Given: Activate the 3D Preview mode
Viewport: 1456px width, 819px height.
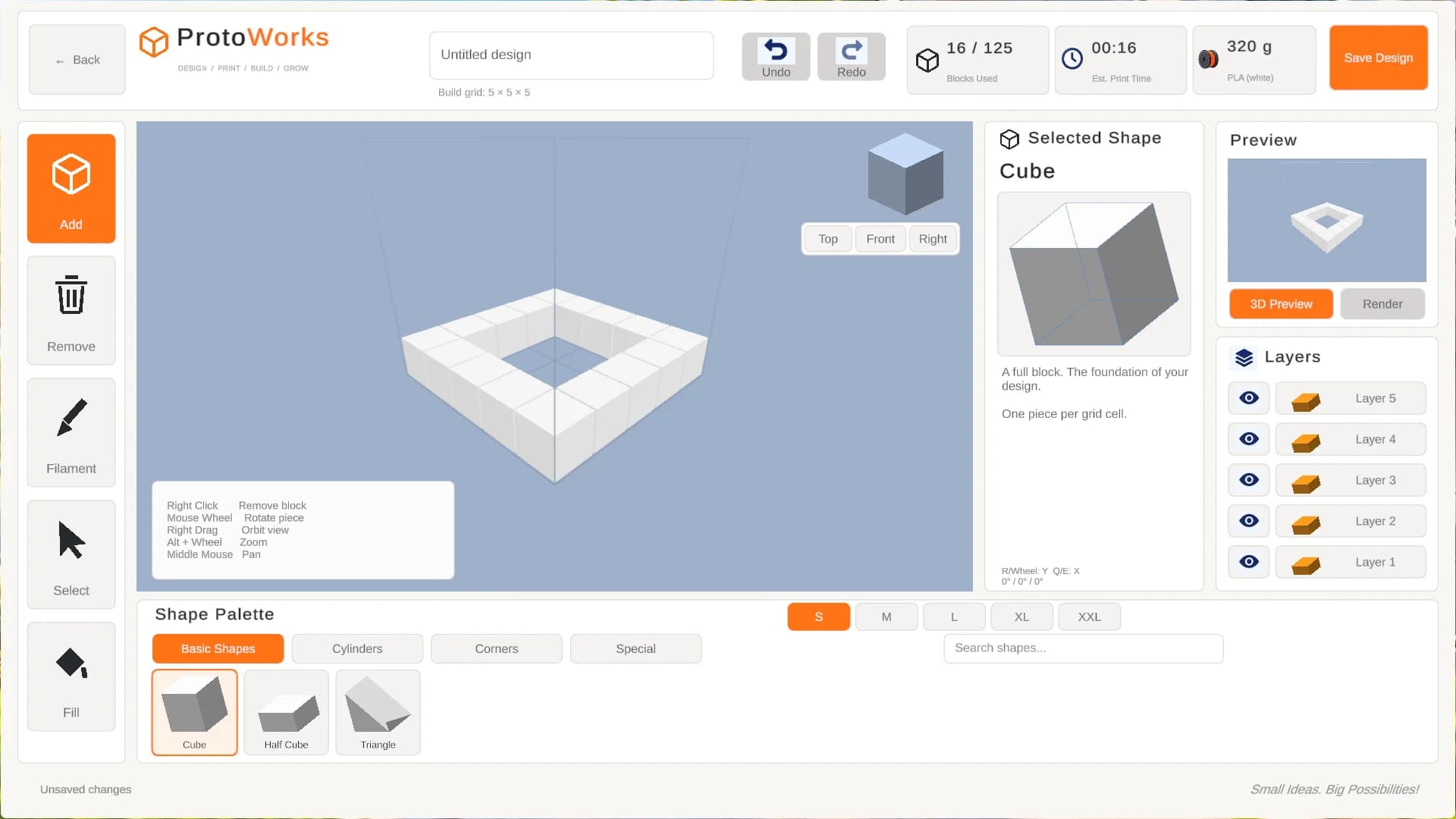Looking at the screenshot, I should [1281, 304].
